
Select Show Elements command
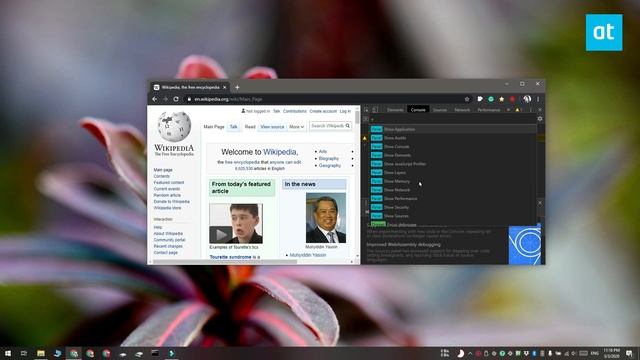pyautogui.click(x=453, y=155)
